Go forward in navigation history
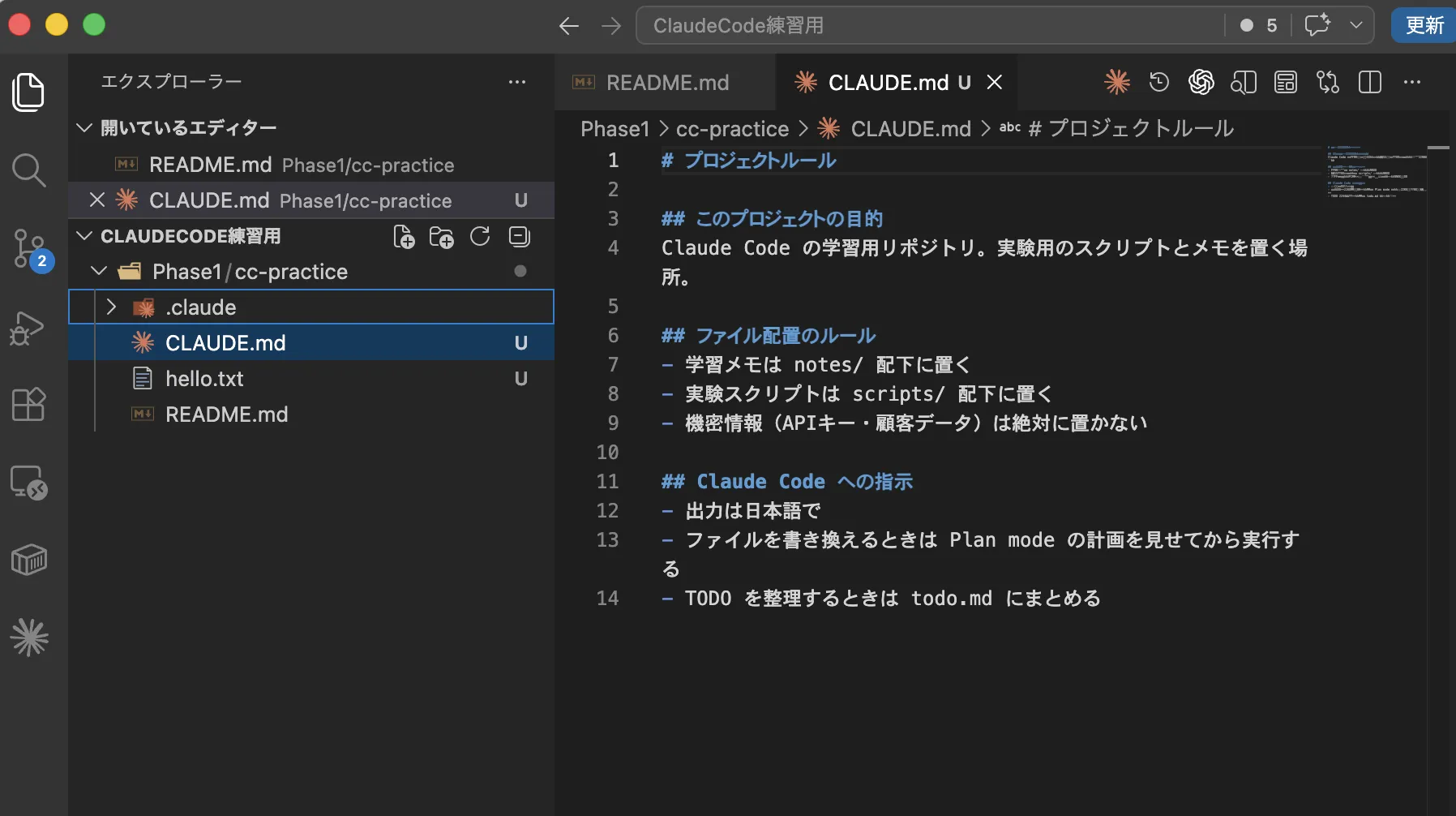The width and height of the screenshot is (1456, 816). click(611, 26)
